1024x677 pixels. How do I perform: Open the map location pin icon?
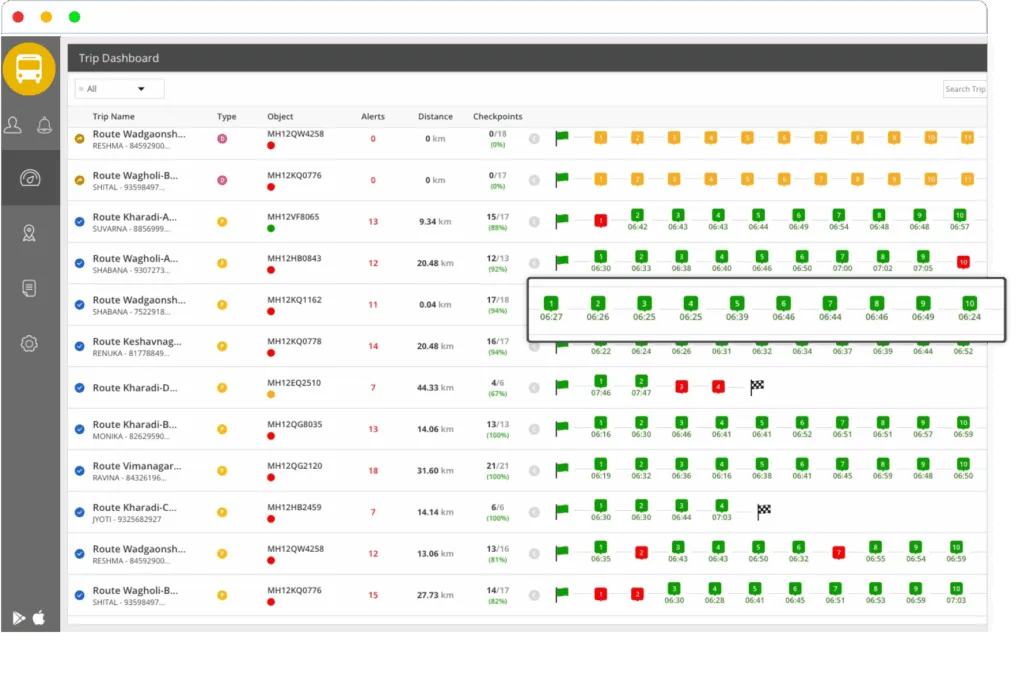click(x=29, y=233)
